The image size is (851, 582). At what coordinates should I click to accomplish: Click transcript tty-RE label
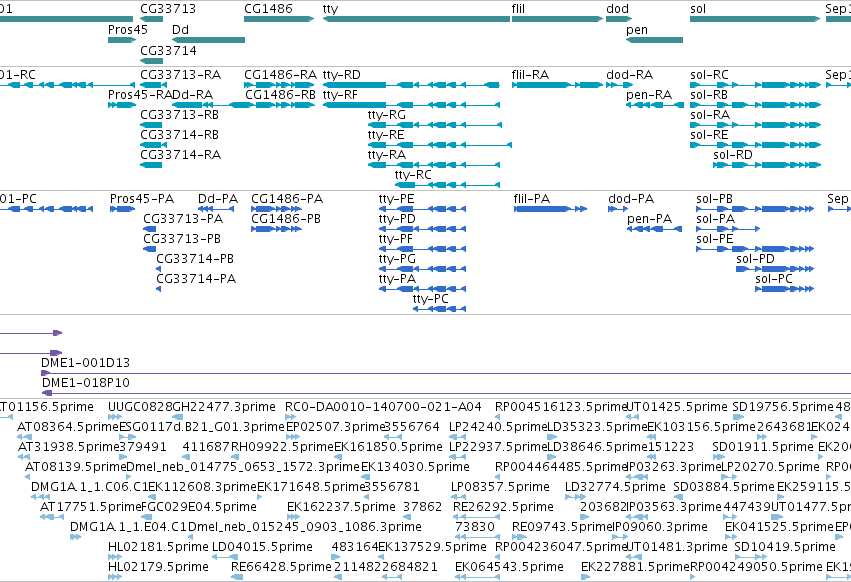(x=386, y=135)
